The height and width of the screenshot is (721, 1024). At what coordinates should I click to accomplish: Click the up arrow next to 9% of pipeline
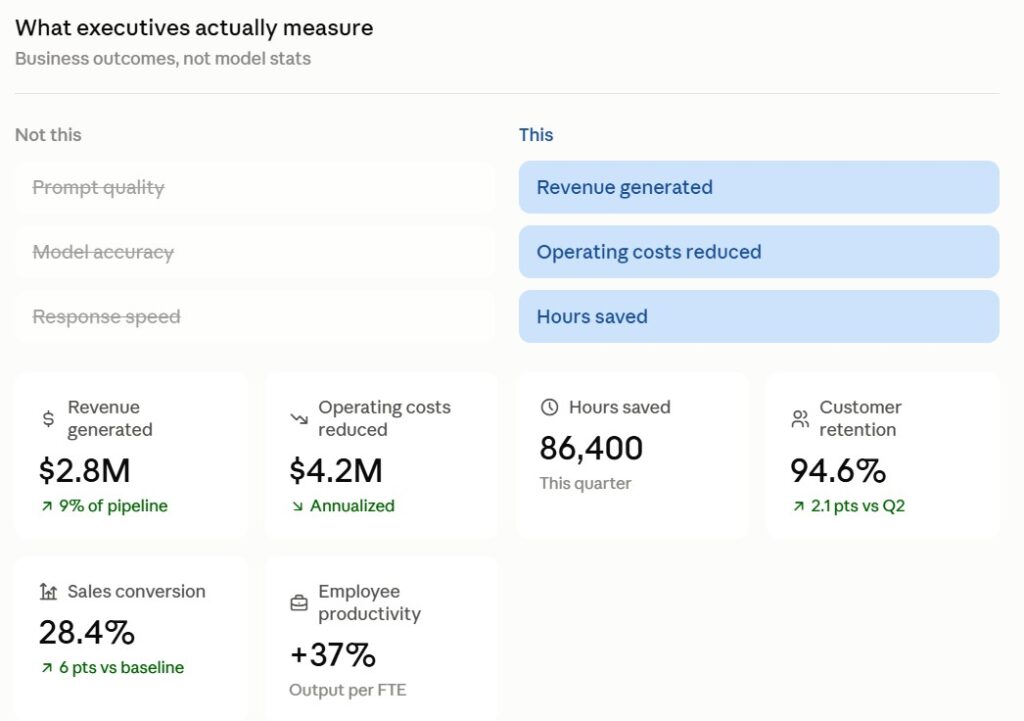tap(47, 506)
